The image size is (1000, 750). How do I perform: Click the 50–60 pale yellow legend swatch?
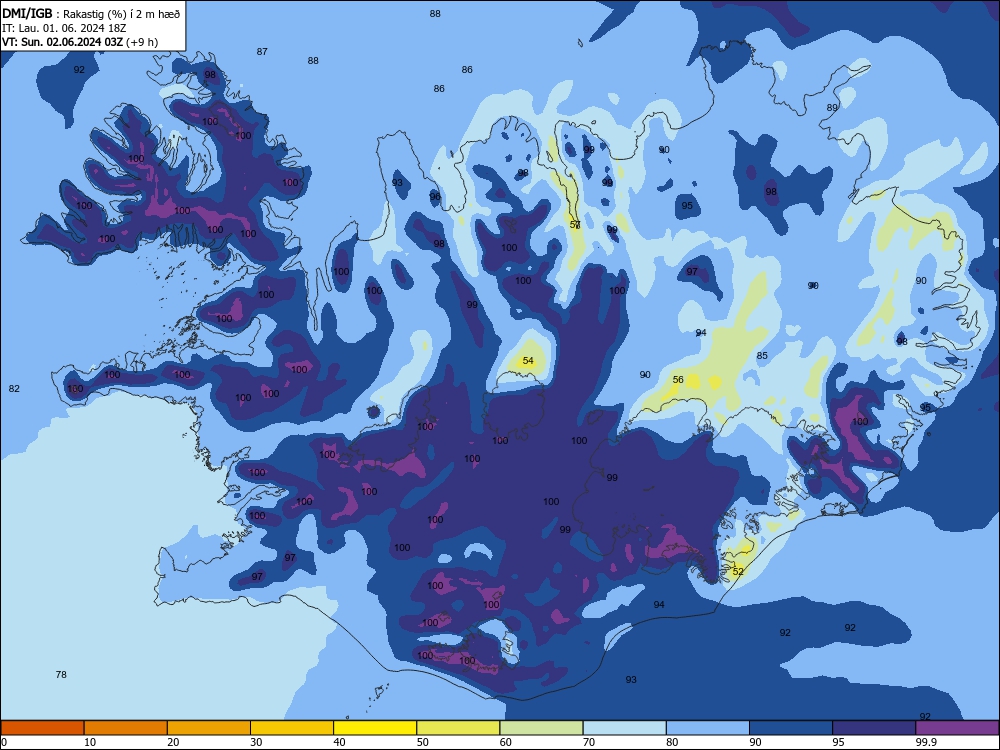(x=459, y=728)
